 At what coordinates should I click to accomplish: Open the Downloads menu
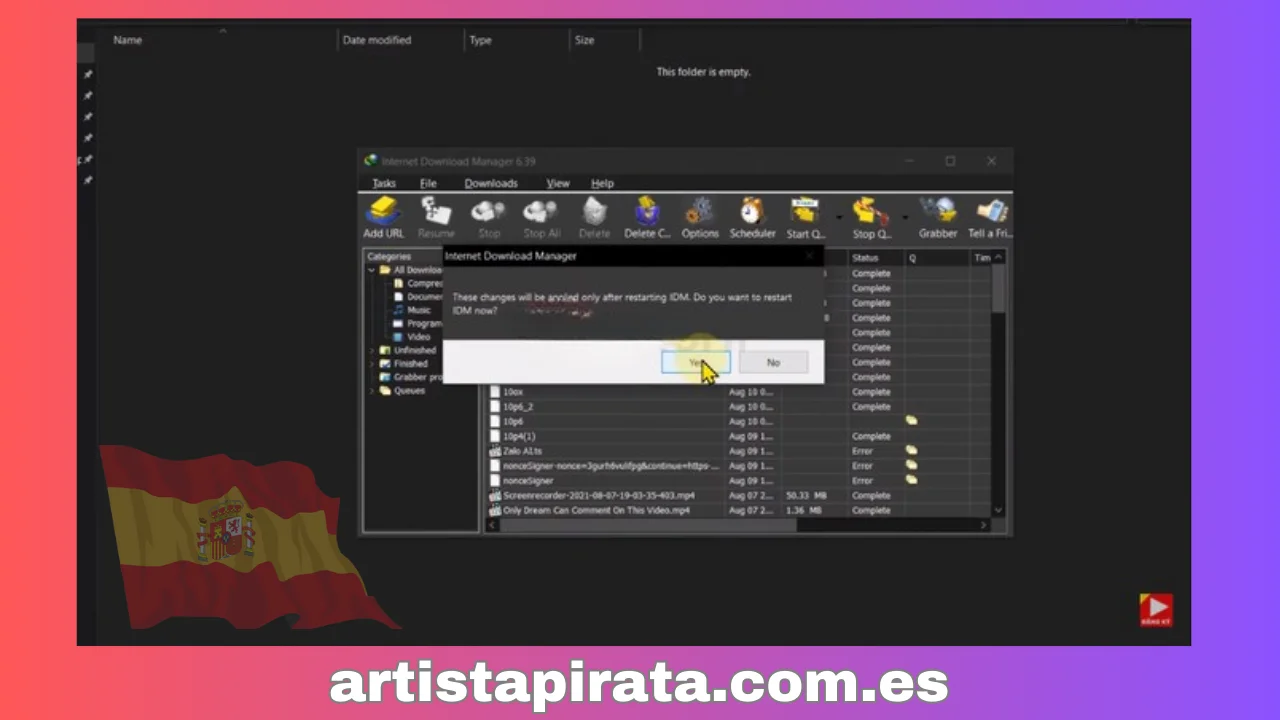[491, 183]
